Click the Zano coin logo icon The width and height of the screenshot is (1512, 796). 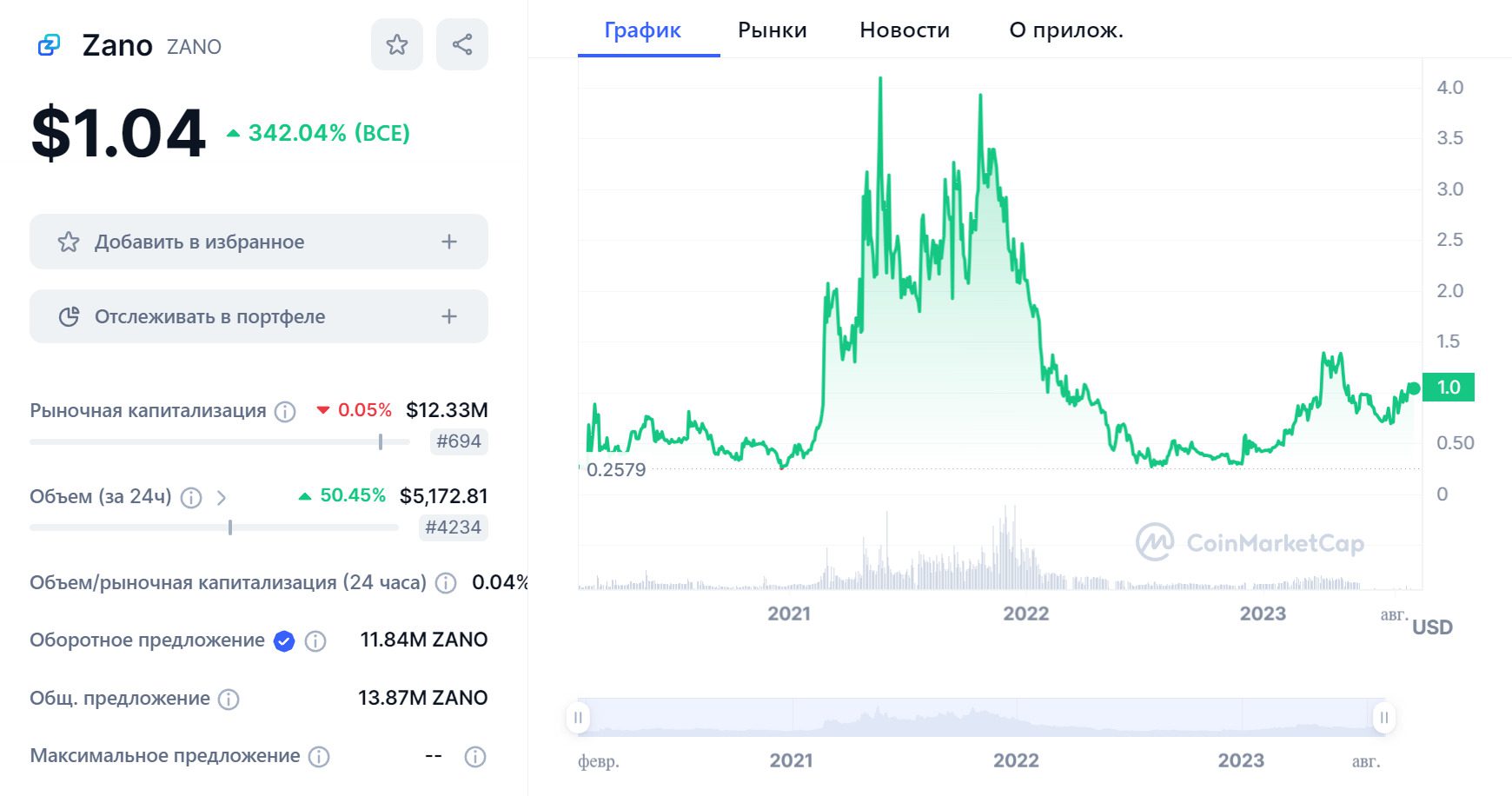click(x=50, y=45)
